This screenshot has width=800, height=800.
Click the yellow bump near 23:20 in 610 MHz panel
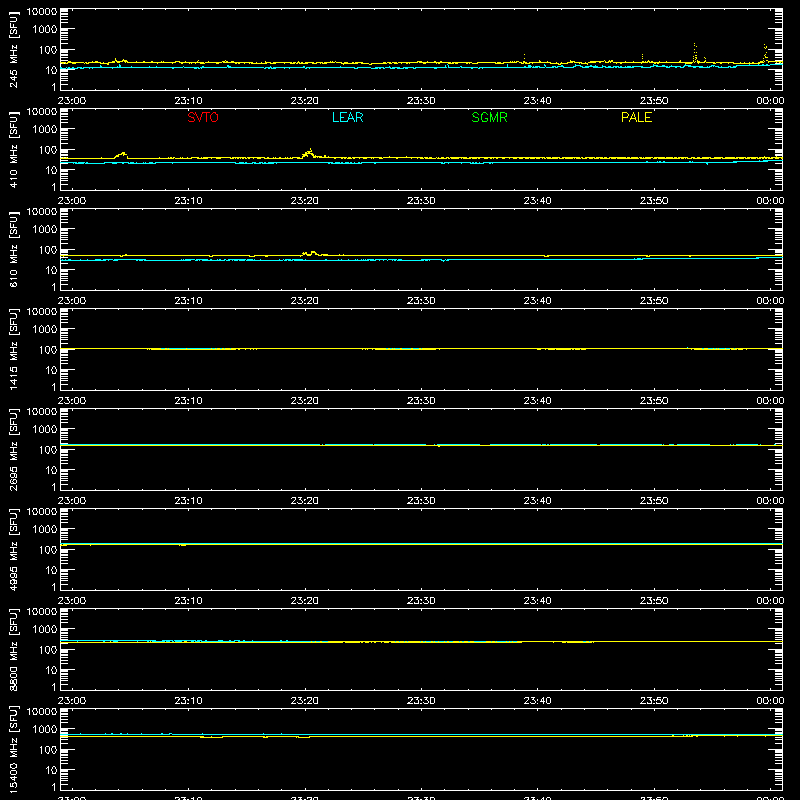pos(310,253)
